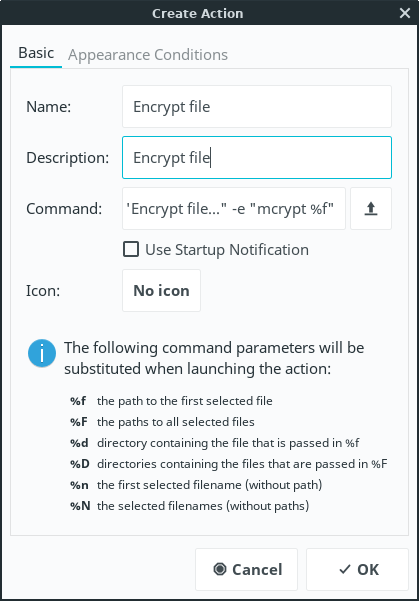Click the Create Action title bar

(x=197, y=13)
